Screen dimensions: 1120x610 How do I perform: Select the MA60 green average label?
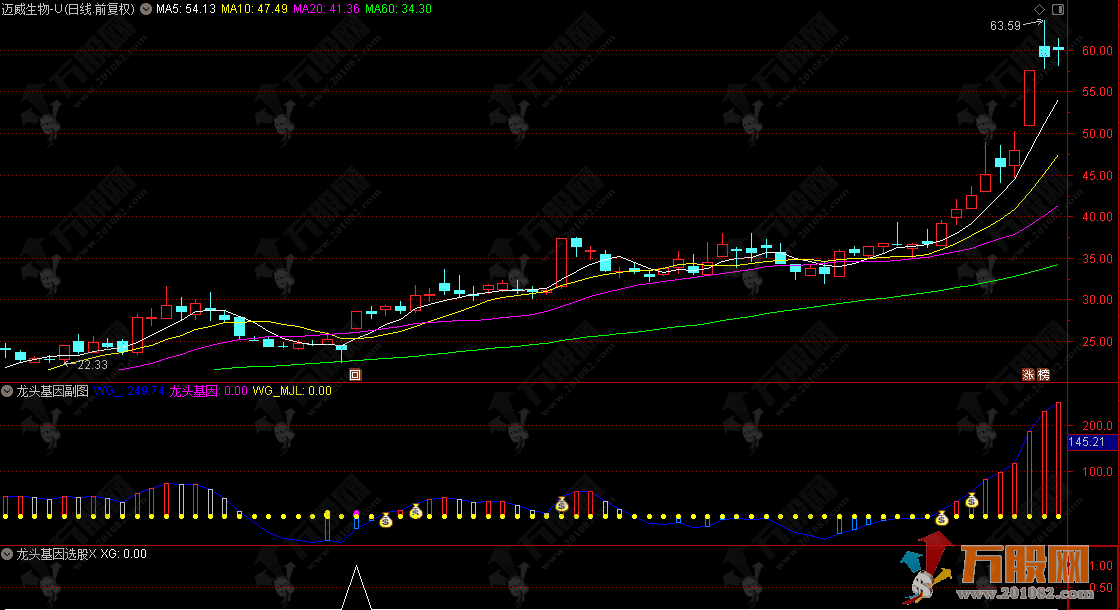coord(398,9)
